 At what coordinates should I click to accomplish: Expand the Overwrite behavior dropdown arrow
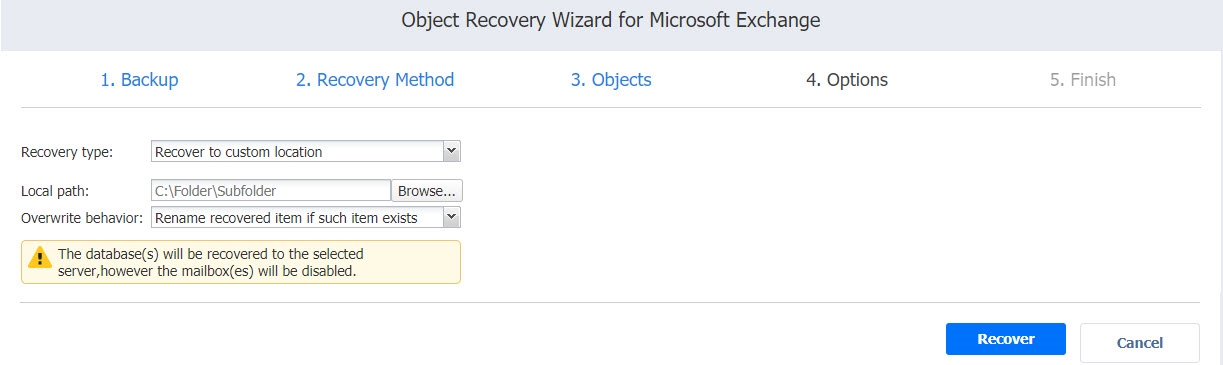point(451,217)
